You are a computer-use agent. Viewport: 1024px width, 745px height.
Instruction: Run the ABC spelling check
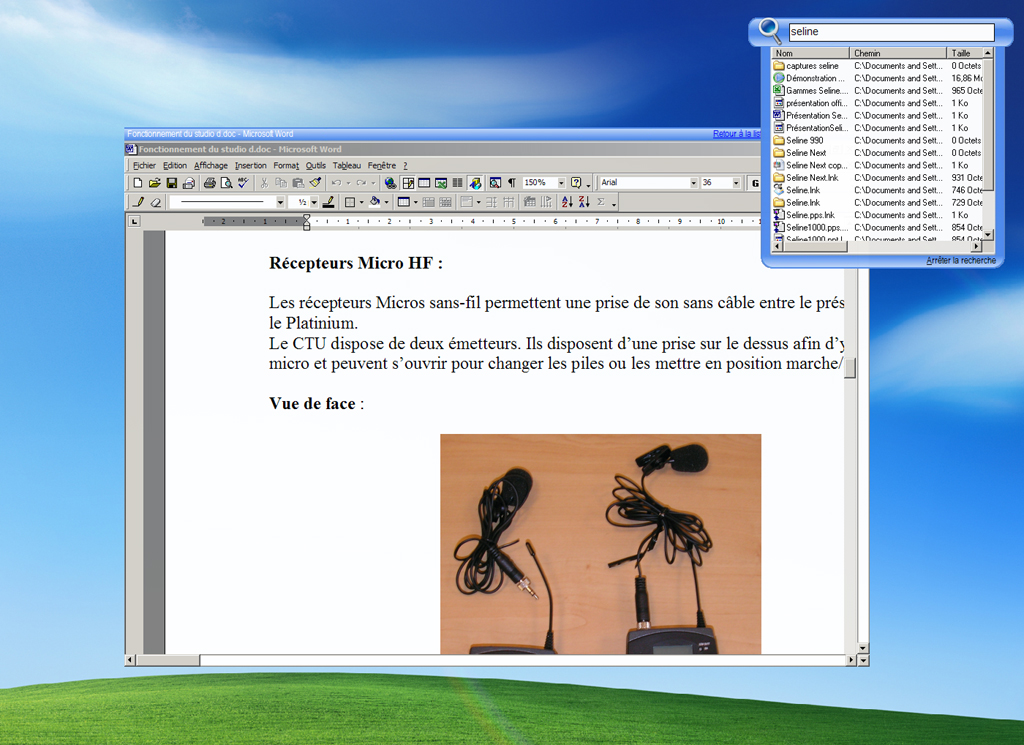click(x=243, y=183)
